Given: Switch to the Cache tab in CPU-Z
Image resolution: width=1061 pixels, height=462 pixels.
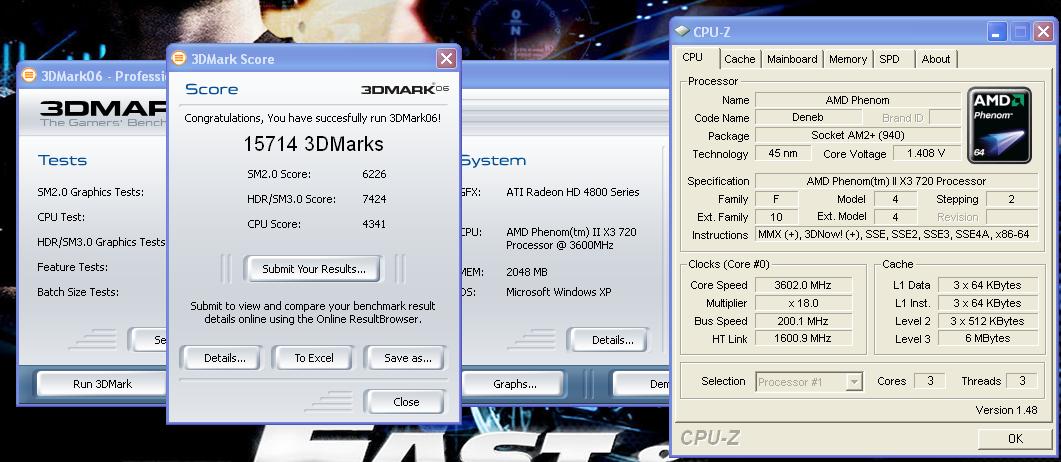Looking at the screenshot, I should pos(740,59).
